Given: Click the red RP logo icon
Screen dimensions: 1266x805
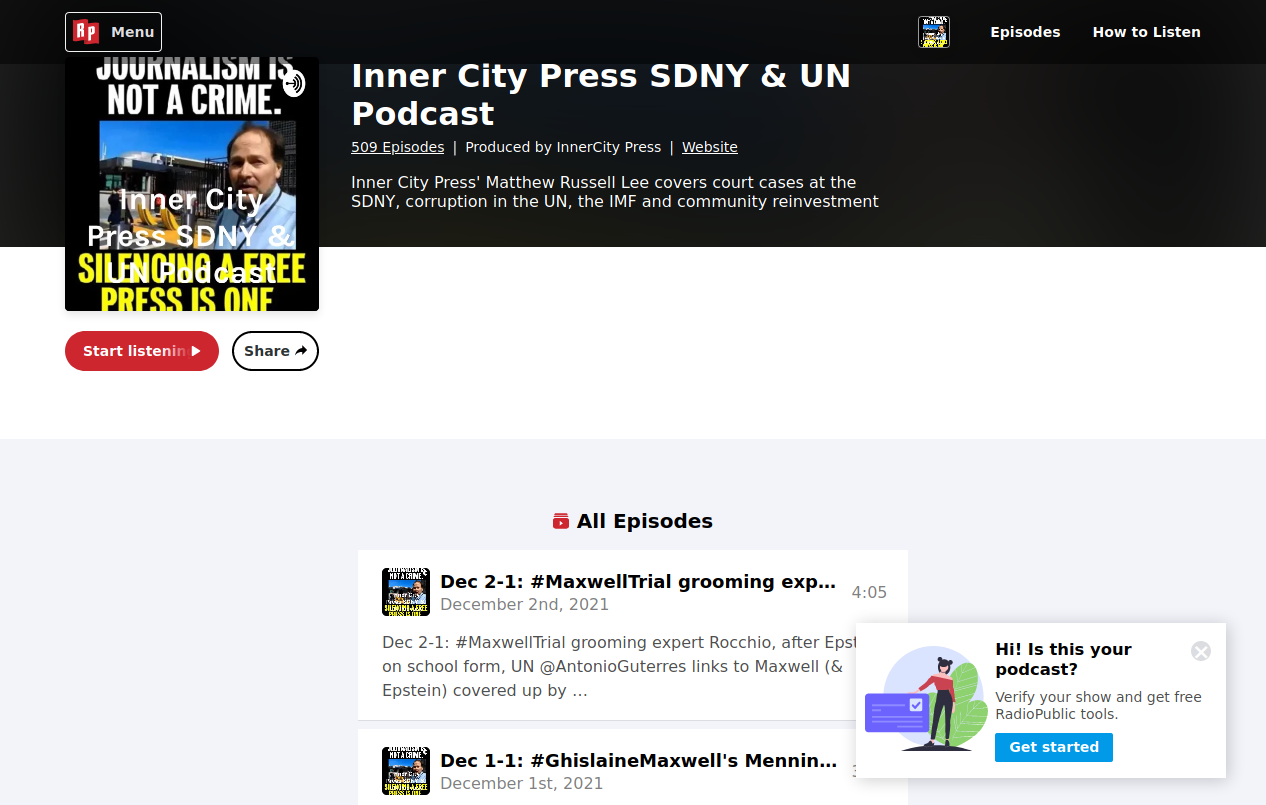Looking at the screenshot, I should coord(87,32).
